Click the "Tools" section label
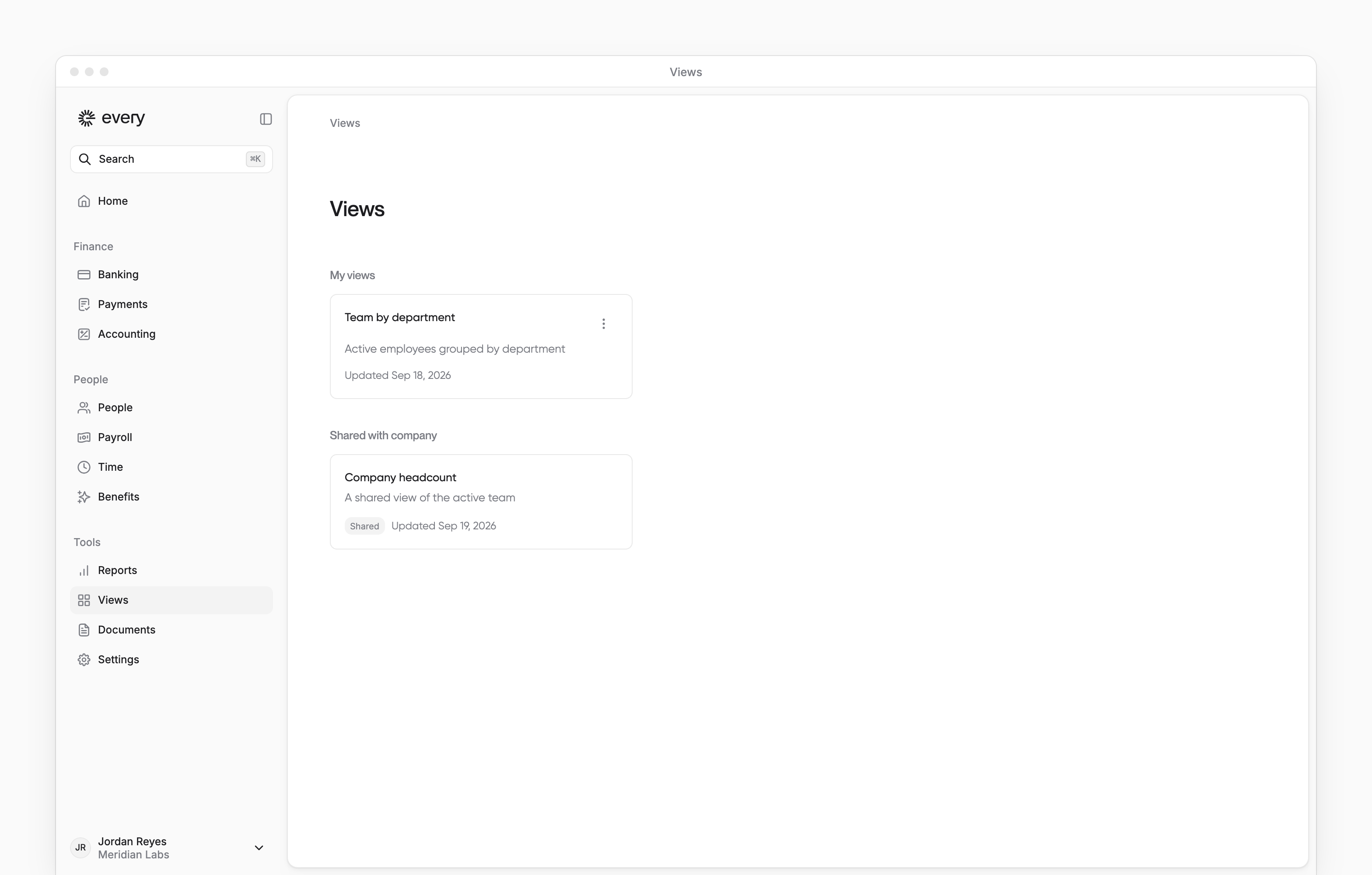The width and height of the screenshot is (1372, 875). pyautogui.click(x=87, y=542)
